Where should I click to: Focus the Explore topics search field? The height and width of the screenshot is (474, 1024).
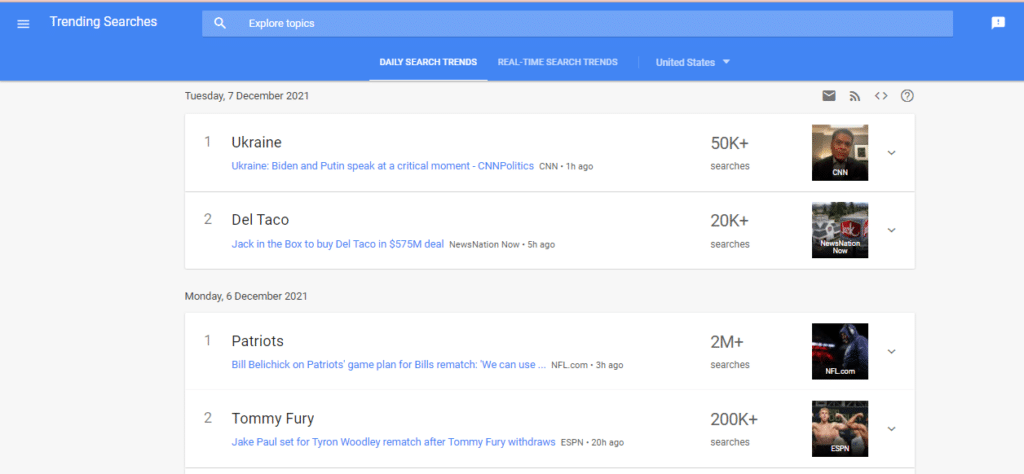577,24
